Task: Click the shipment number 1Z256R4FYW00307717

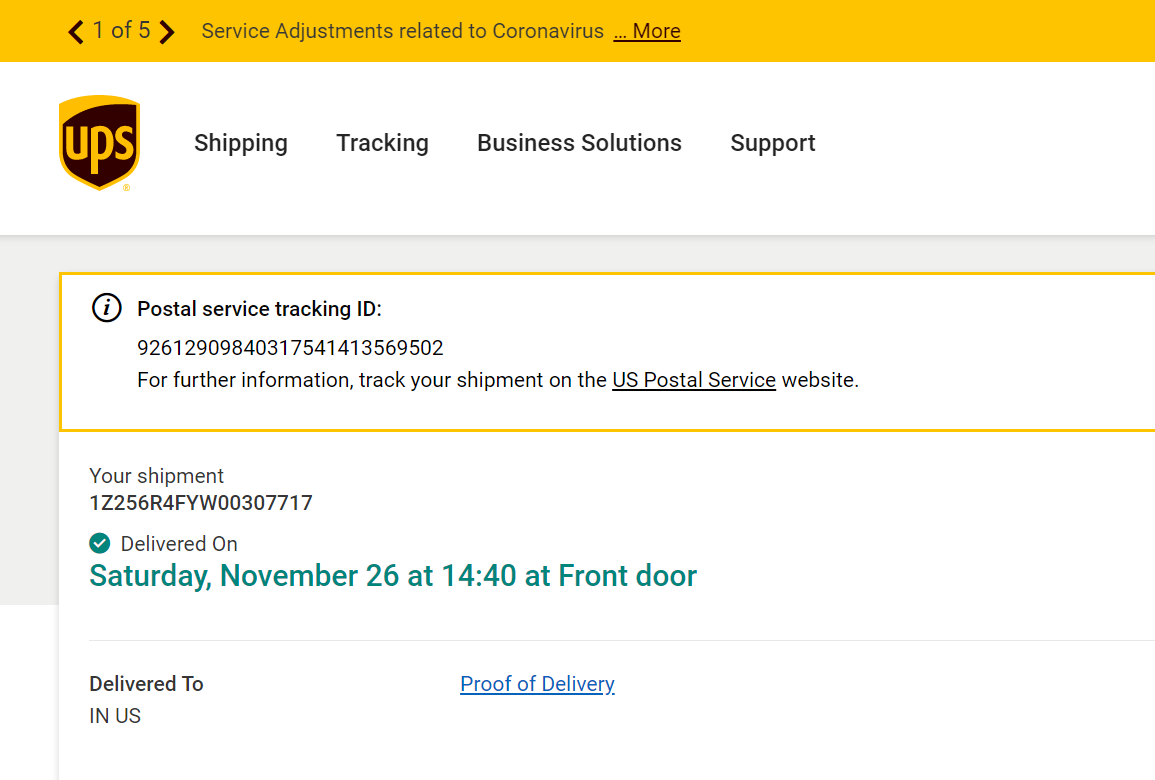Action: 201,503
